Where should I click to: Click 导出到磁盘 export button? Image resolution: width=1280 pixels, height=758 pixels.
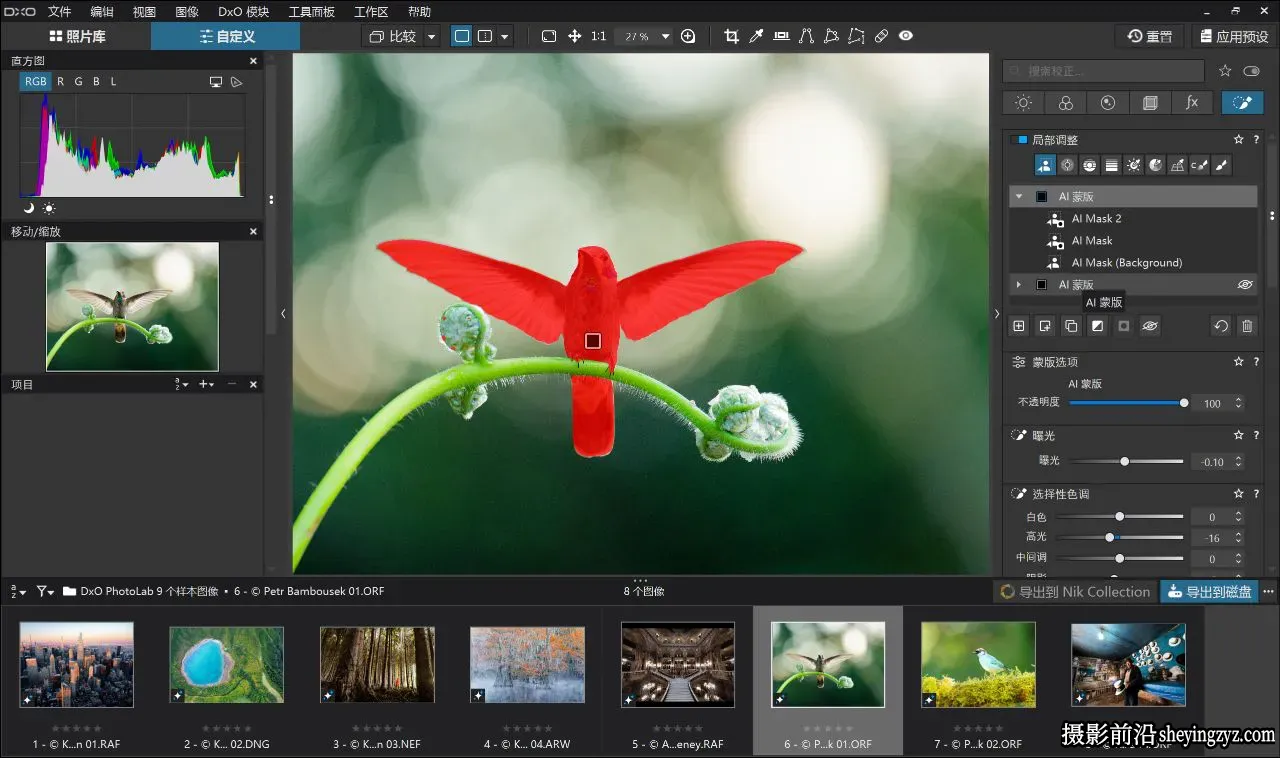pyautogui.click(x=1209, y=592)
